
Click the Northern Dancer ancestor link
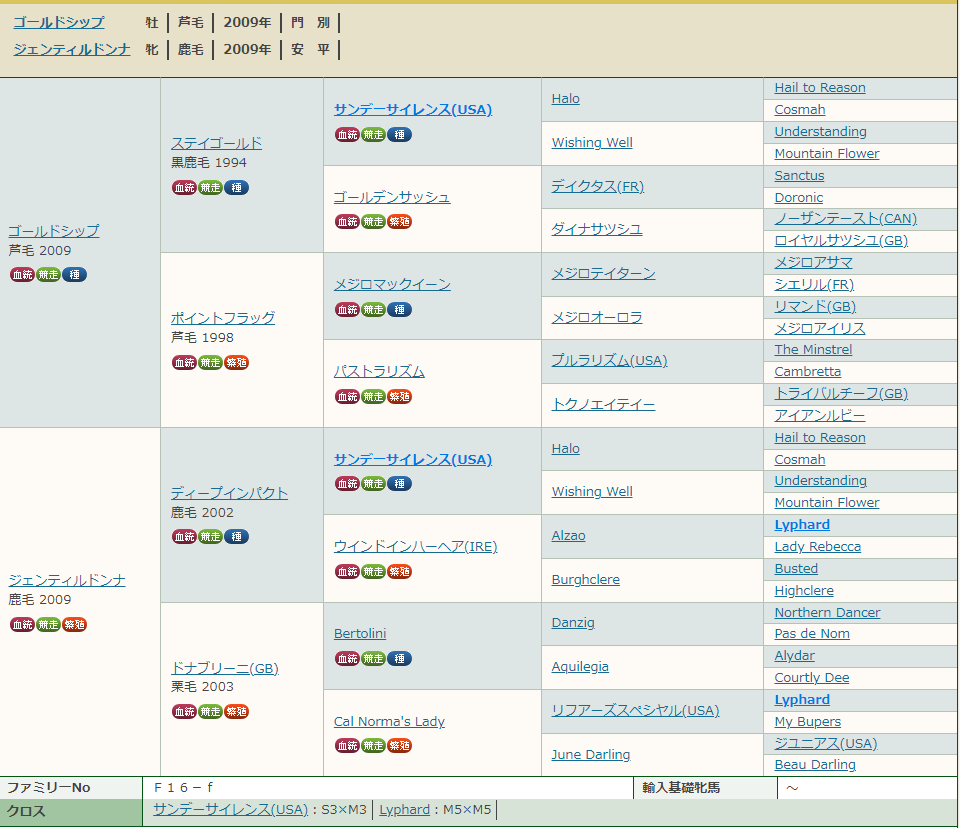click(x=827, y=612)
